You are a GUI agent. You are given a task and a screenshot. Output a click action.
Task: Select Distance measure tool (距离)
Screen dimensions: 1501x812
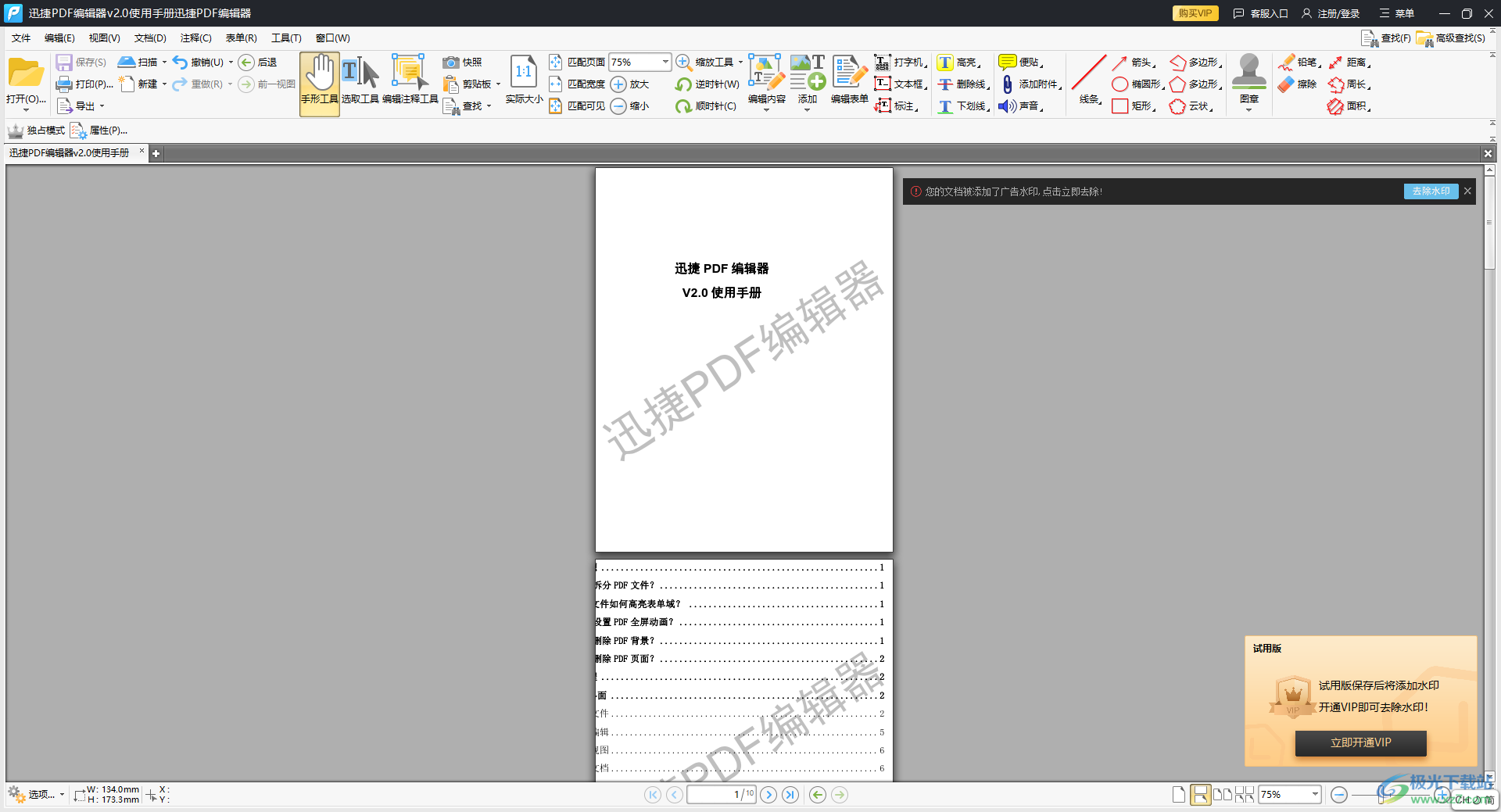tap(1348, 63)
